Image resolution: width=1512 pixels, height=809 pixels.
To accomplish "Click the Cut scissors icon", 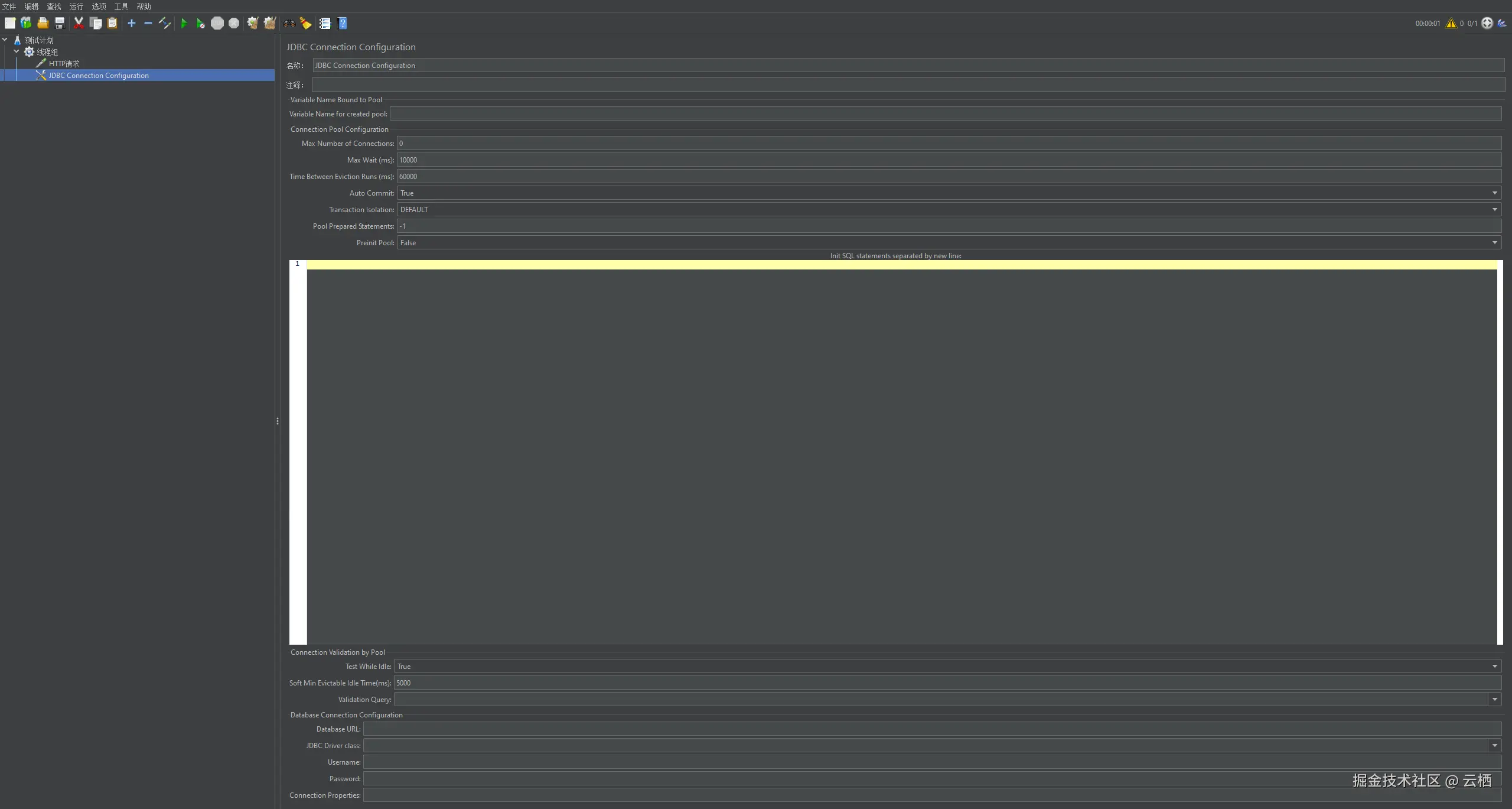I will [x=79, y=23].
